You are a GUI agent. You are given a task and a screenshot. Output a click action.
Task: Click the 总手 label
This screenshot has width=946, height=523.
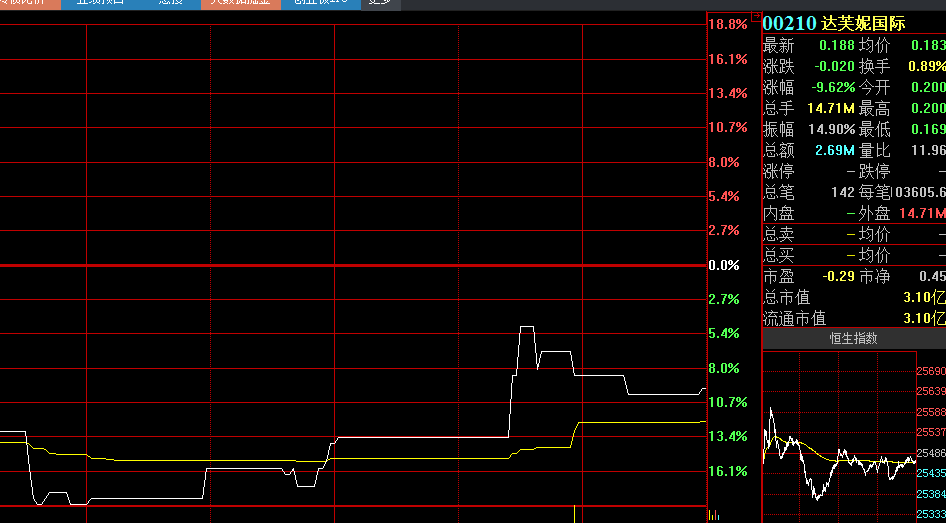tap(779, 109)
